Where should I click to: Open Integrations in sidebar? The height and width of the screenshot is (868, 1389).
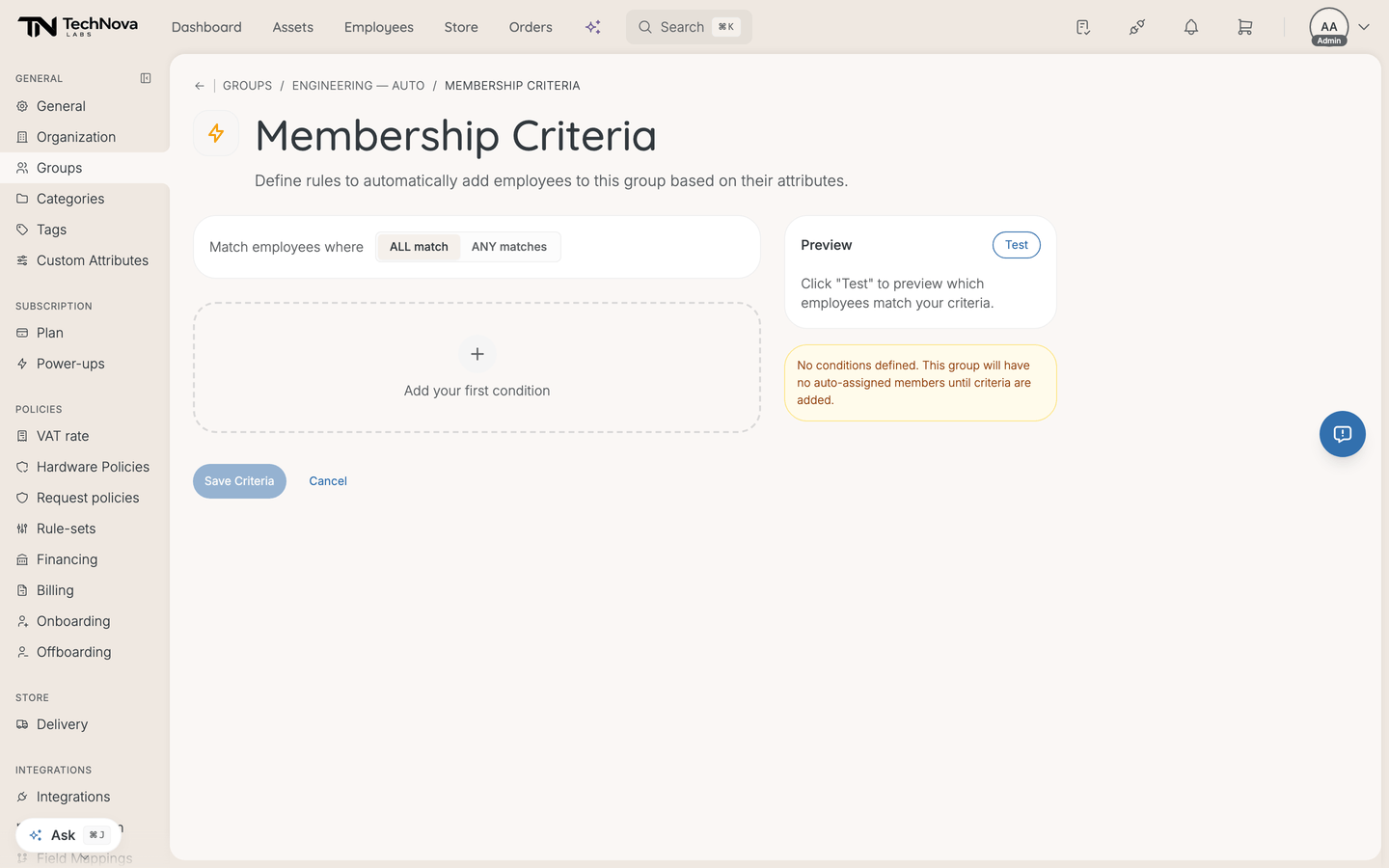coord(85,797)
